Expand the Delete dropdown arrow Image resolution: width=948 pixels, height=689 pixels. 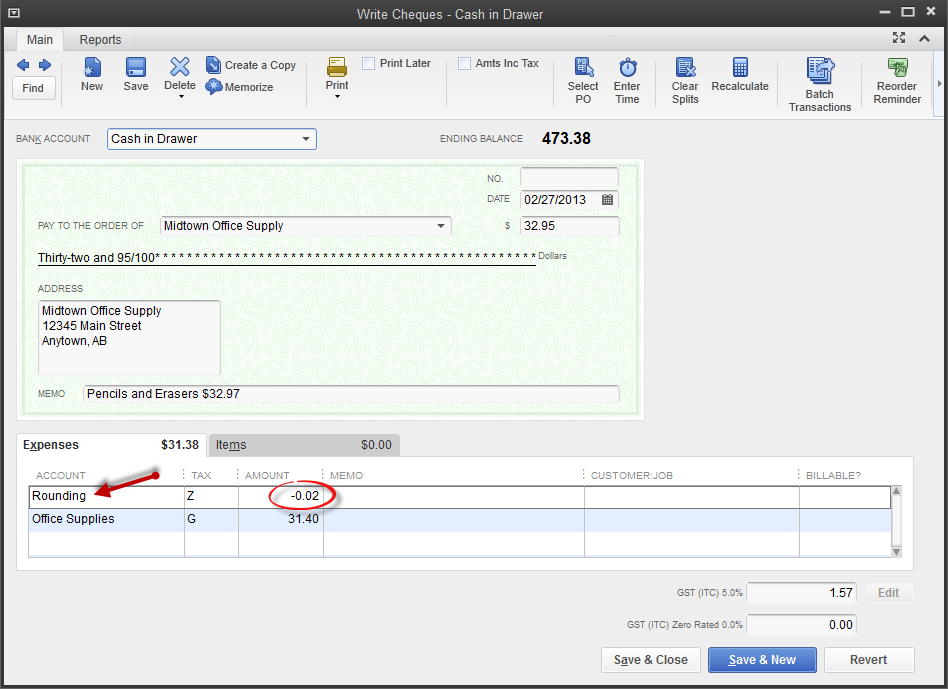tap(180, 96)
